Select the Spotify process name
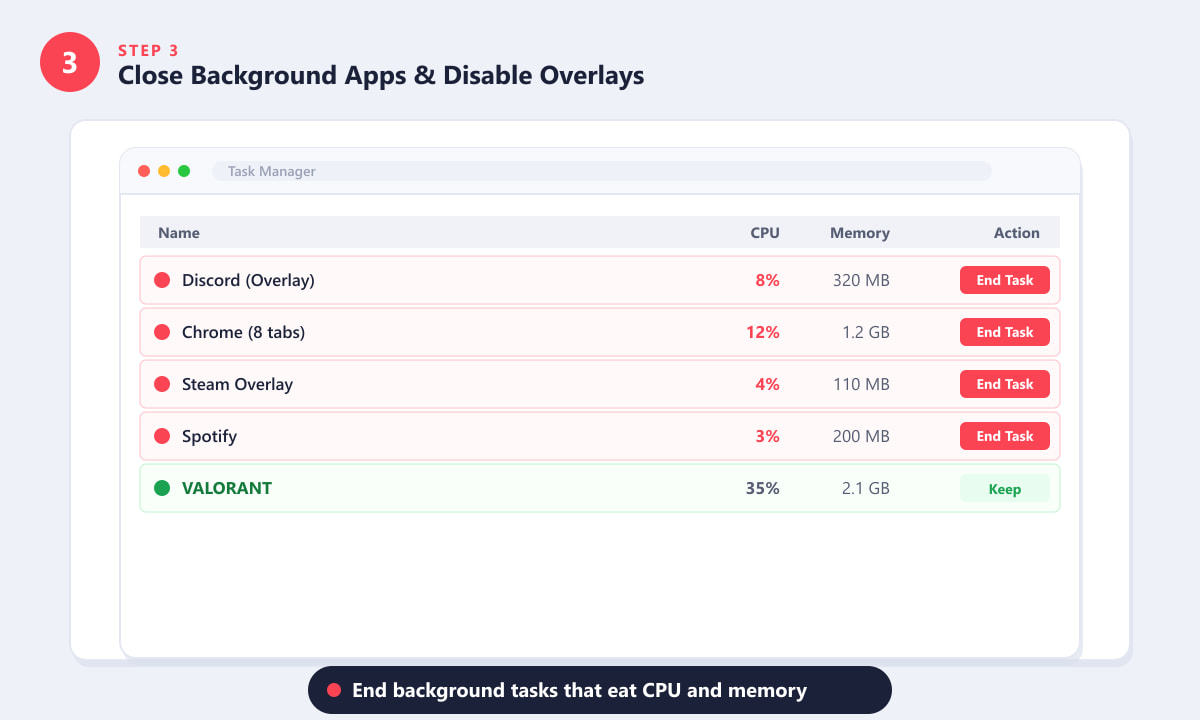This screenshot has height=720, width=1200. point(209,436)
